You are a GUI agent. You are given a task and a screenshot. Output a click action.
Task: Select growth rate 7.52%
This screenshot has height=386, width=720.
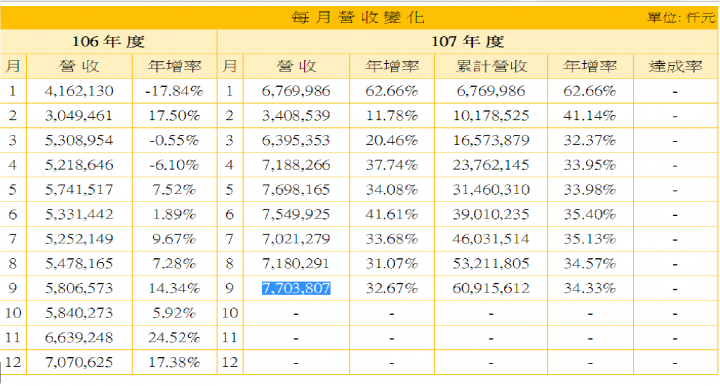click(x=174, y=190)
